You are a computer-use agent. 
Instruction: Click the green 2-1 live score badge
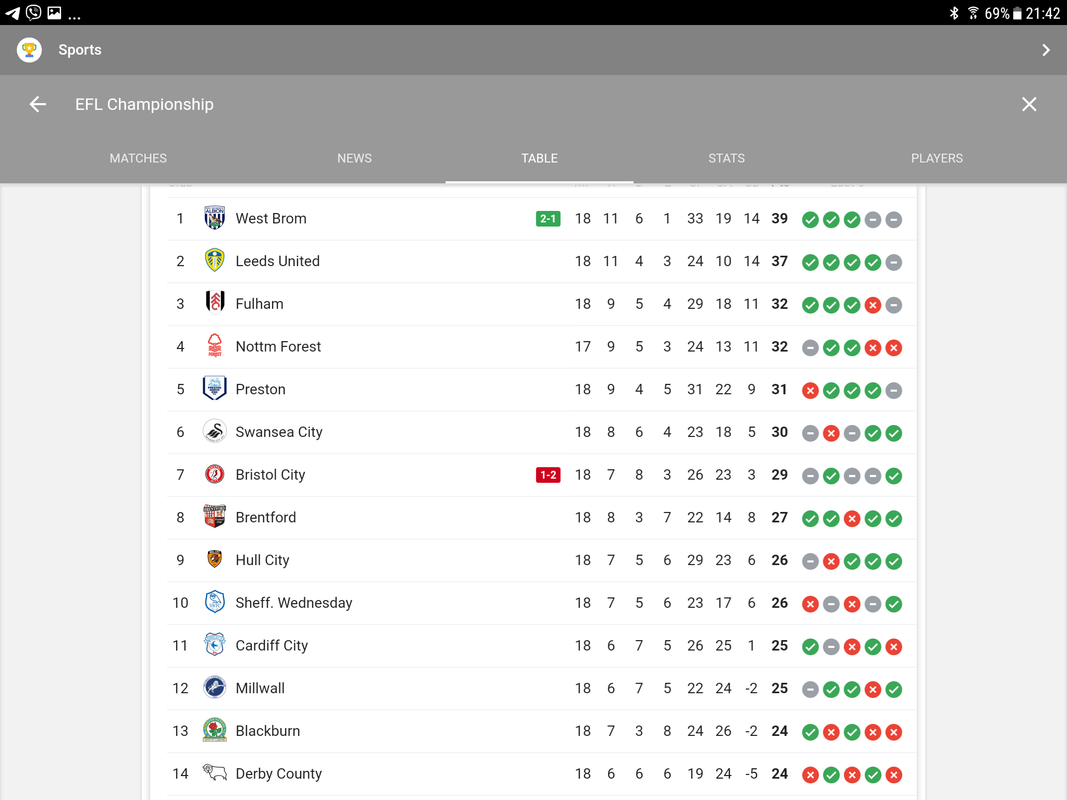548,218
